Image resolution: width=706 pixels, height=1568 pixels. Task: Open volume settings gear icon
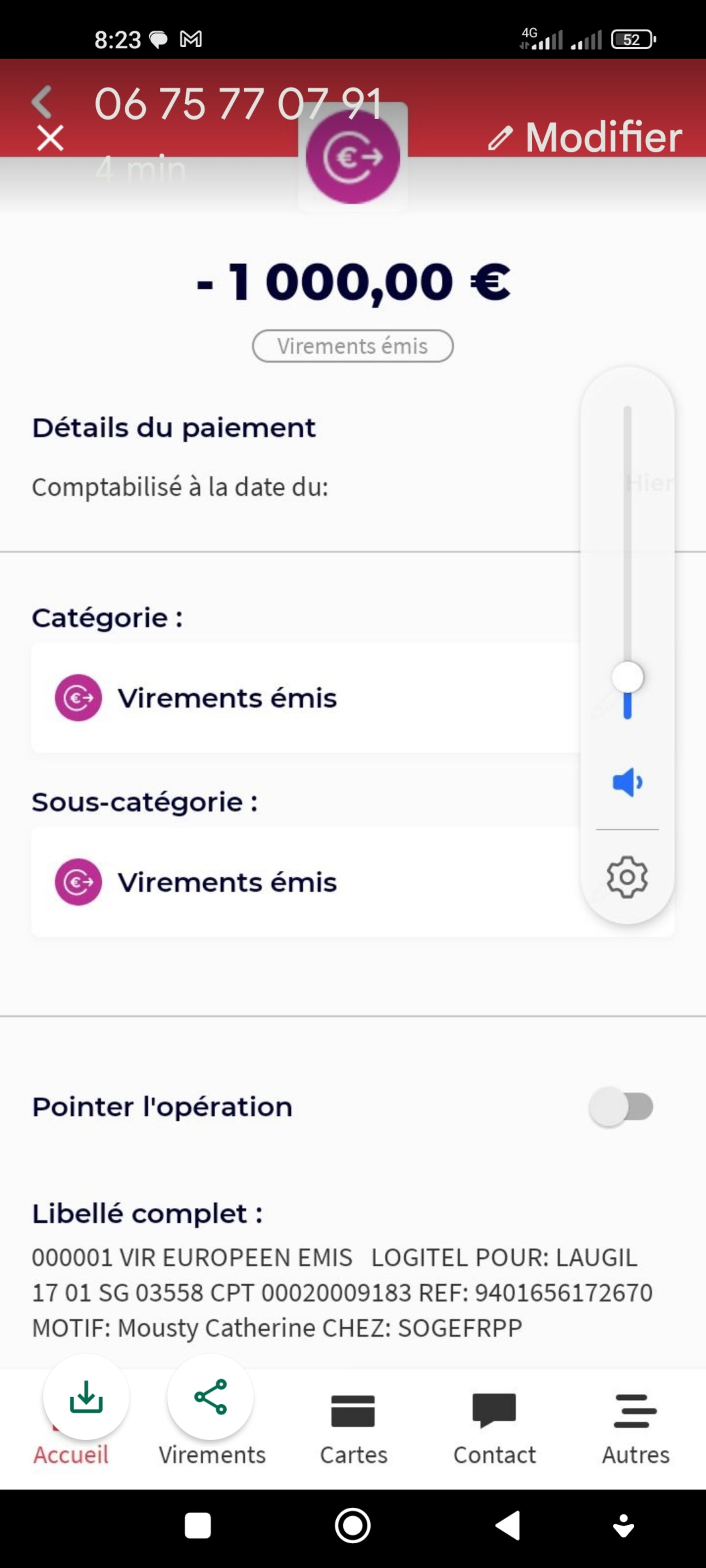627,877
